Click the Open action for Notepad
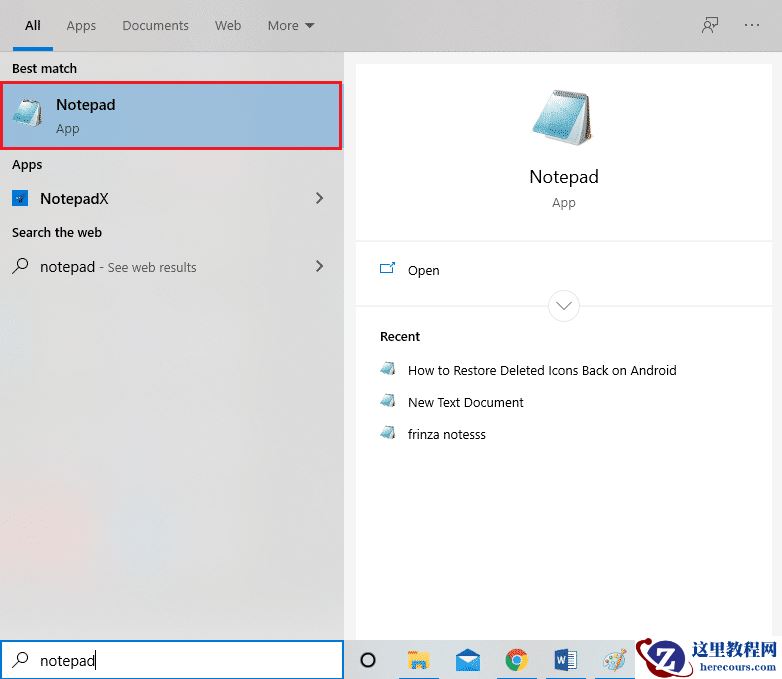Image resolution: width=782 pixels, height=679 pixels. (x=564, y=270)
